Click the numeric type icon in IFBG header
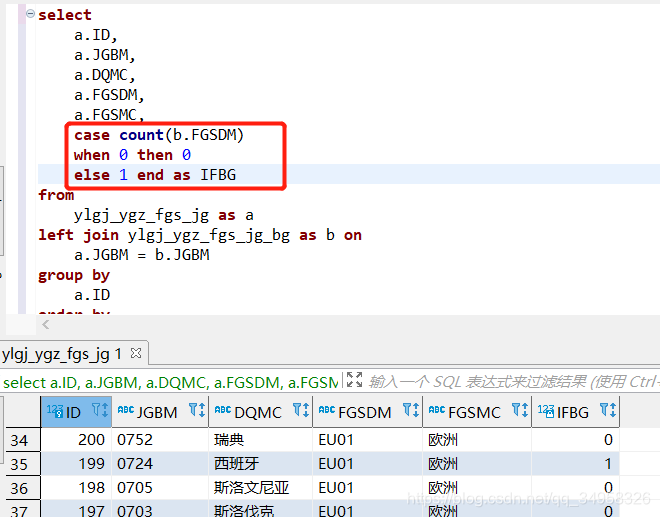660x517 pixels. click(546, 410)
